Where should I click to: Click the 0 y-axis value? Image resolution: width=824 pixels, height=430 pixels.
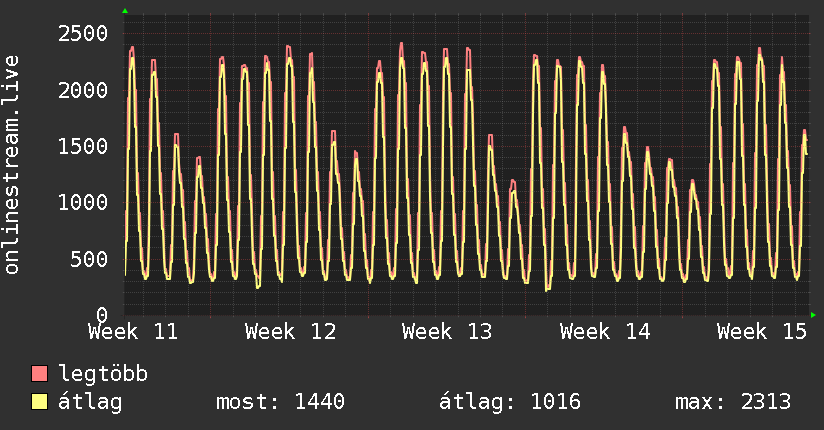[102, 315]
